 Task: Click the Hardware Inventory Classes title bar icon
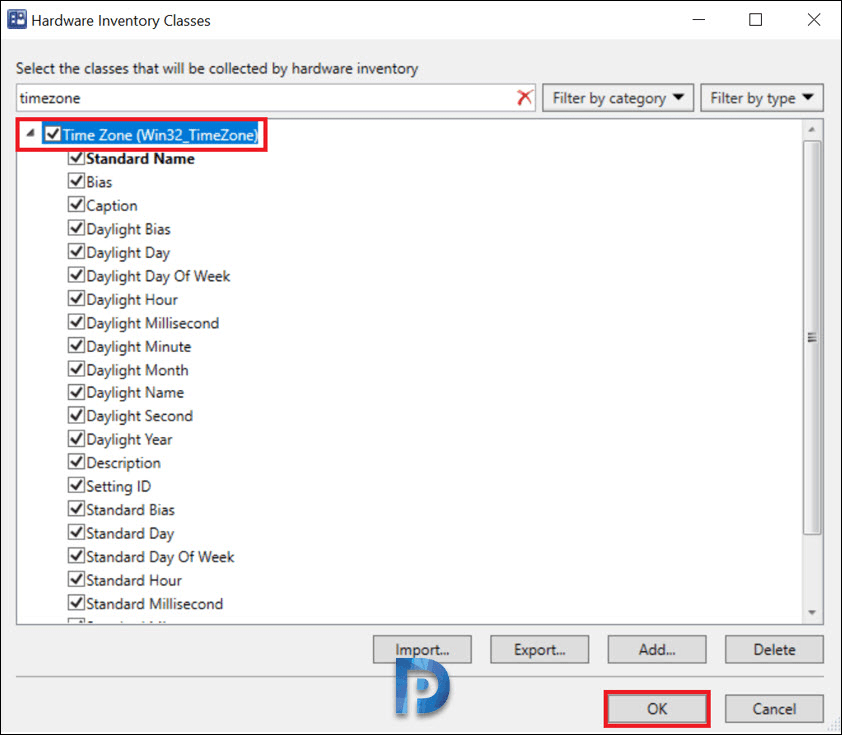point(16,19)
